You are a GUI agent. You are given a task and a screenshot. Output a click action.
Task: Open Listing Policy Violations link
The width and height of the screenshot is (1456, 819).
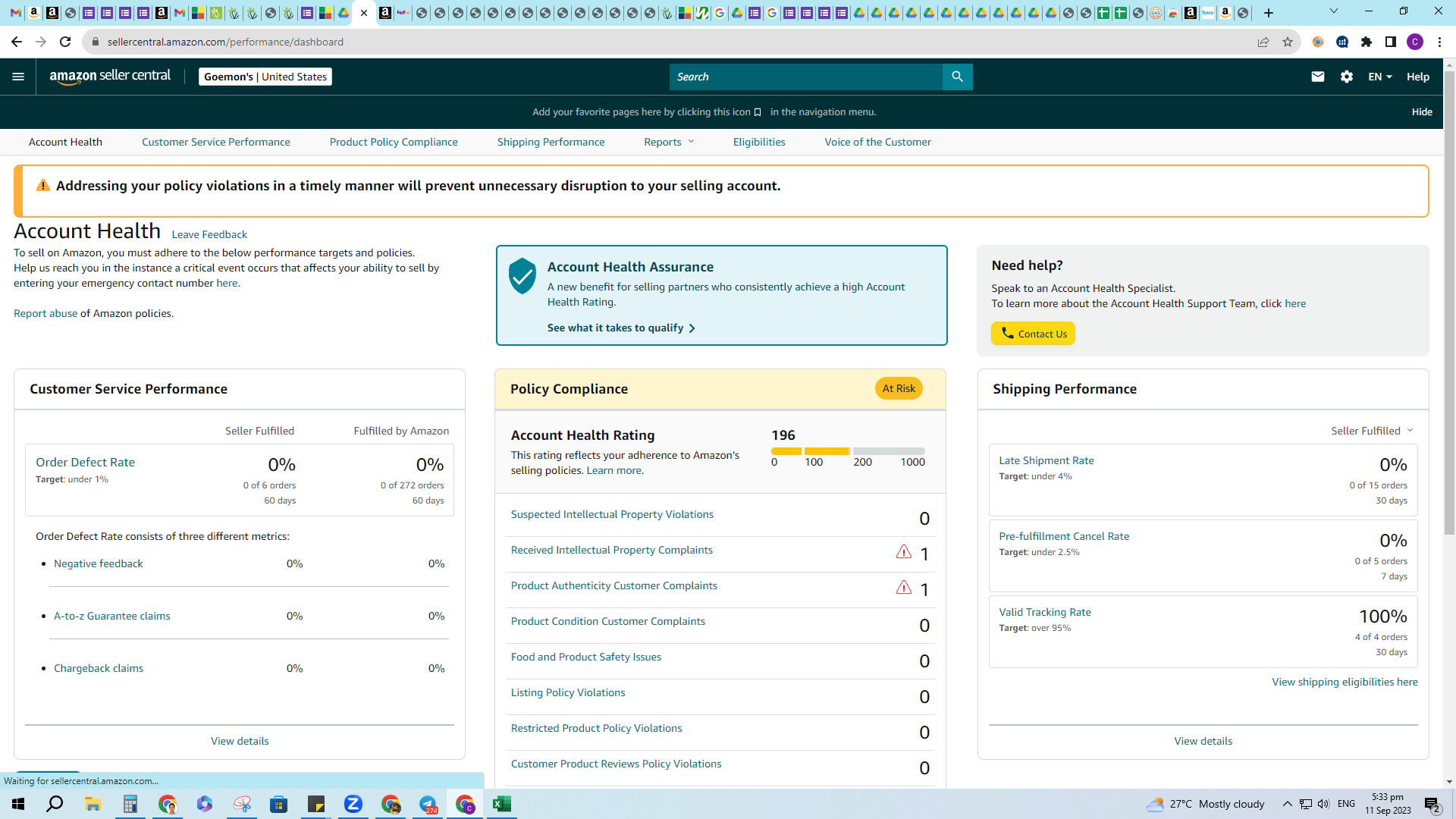568,692
